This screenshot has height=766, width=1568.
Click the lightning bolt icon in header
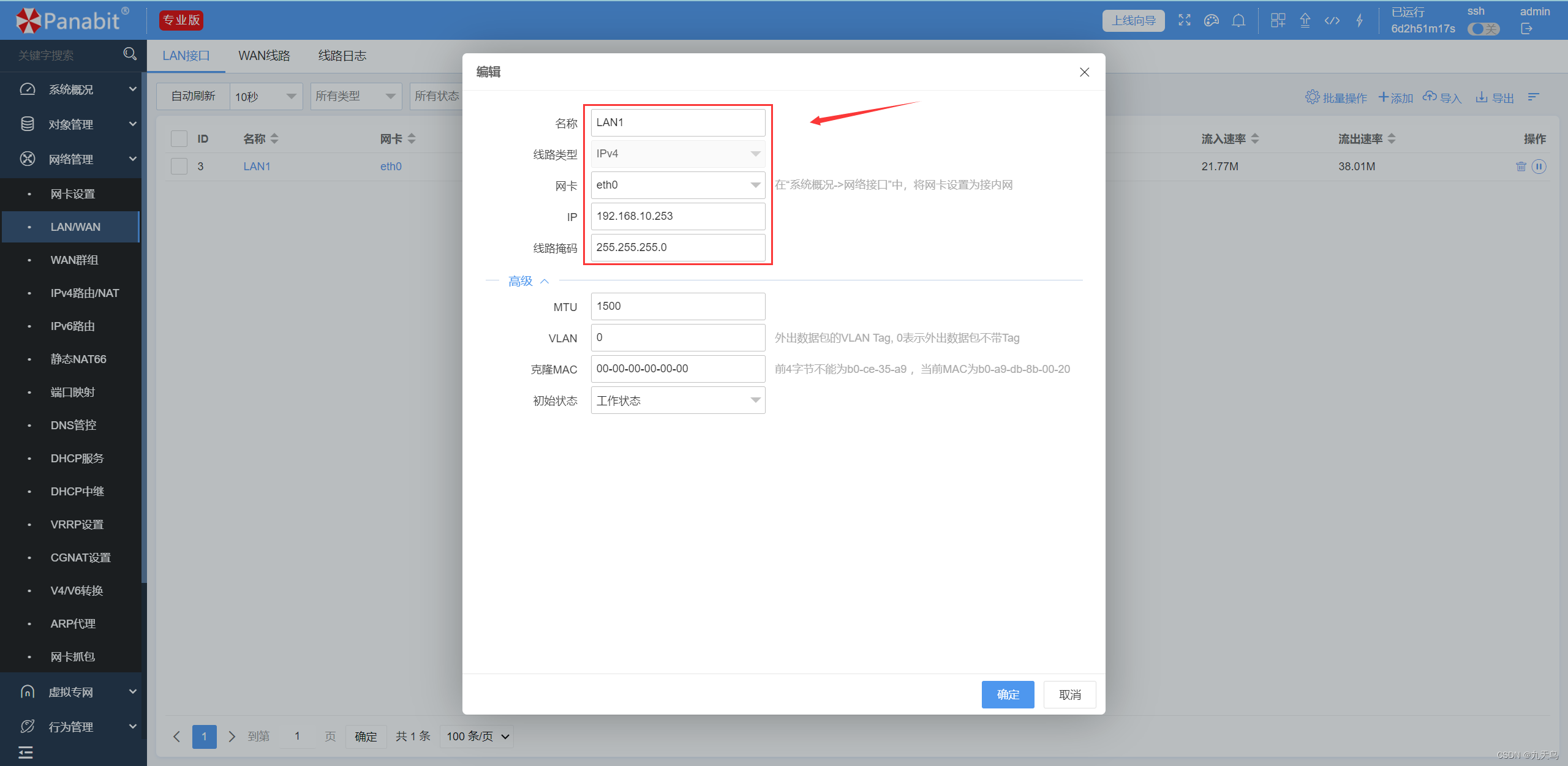tap(1359, 21)
